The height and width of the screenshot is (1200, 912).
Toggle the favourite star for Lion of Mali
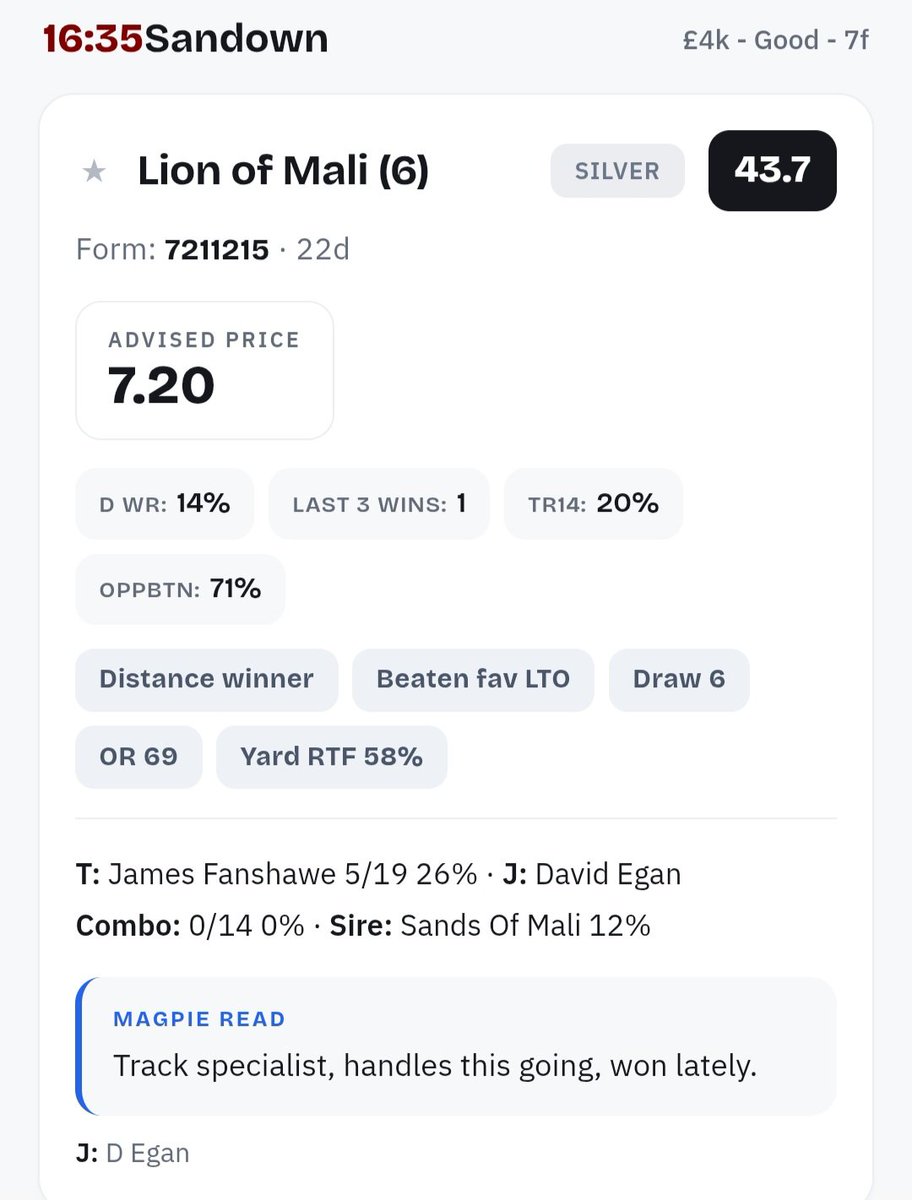(x=94, y=172)
